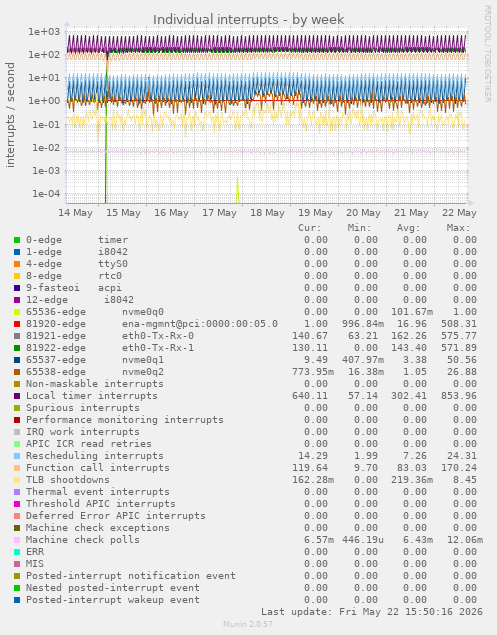The width and height of the screenshot is (497, 635).
Task: Click the cyan ERR legend color square
Action: click(17, 552)
